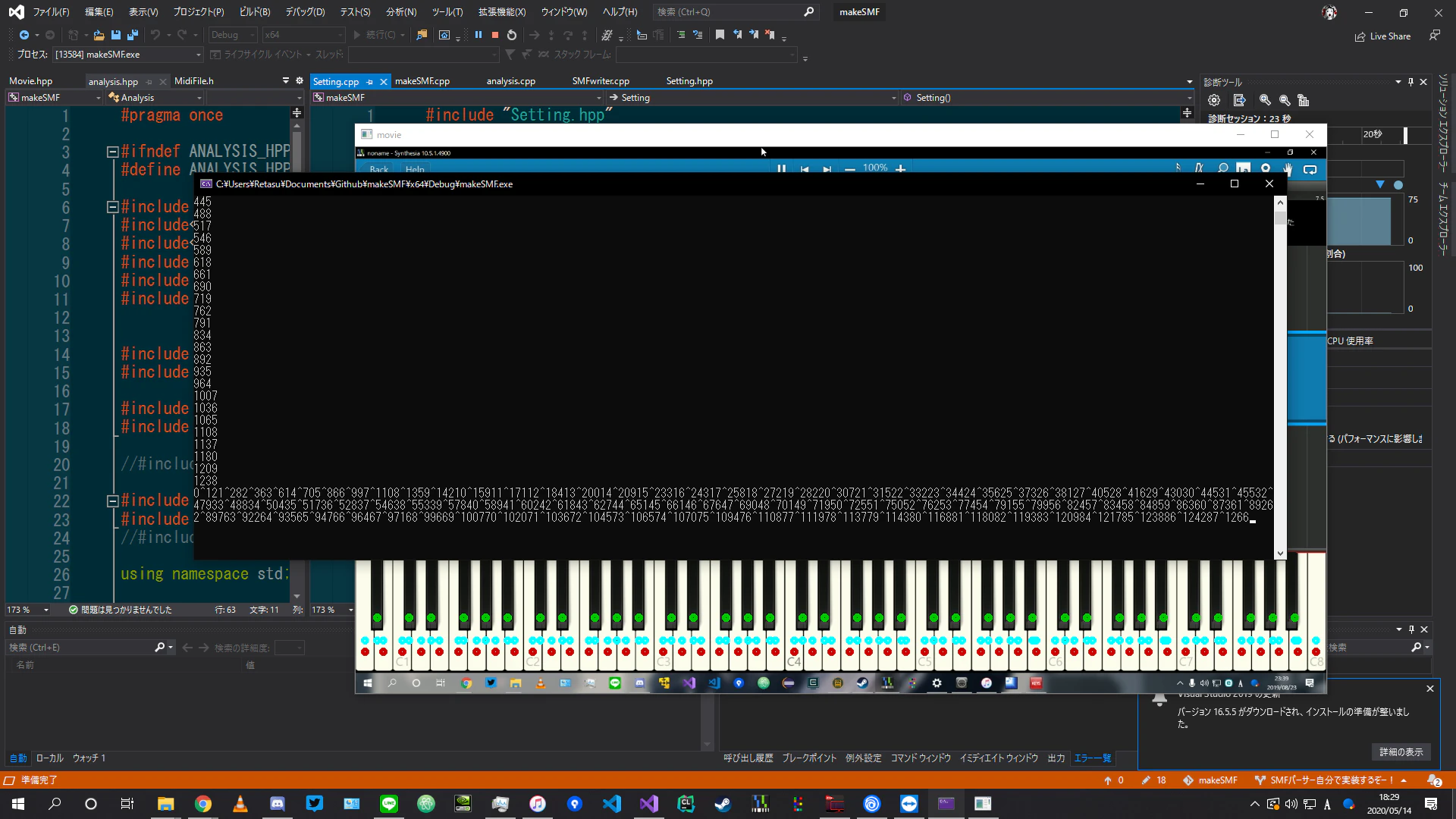The height and width of the screenshot is (819, 1456).
Task: Open the デバッグ(D) menu
Action: 305,12
